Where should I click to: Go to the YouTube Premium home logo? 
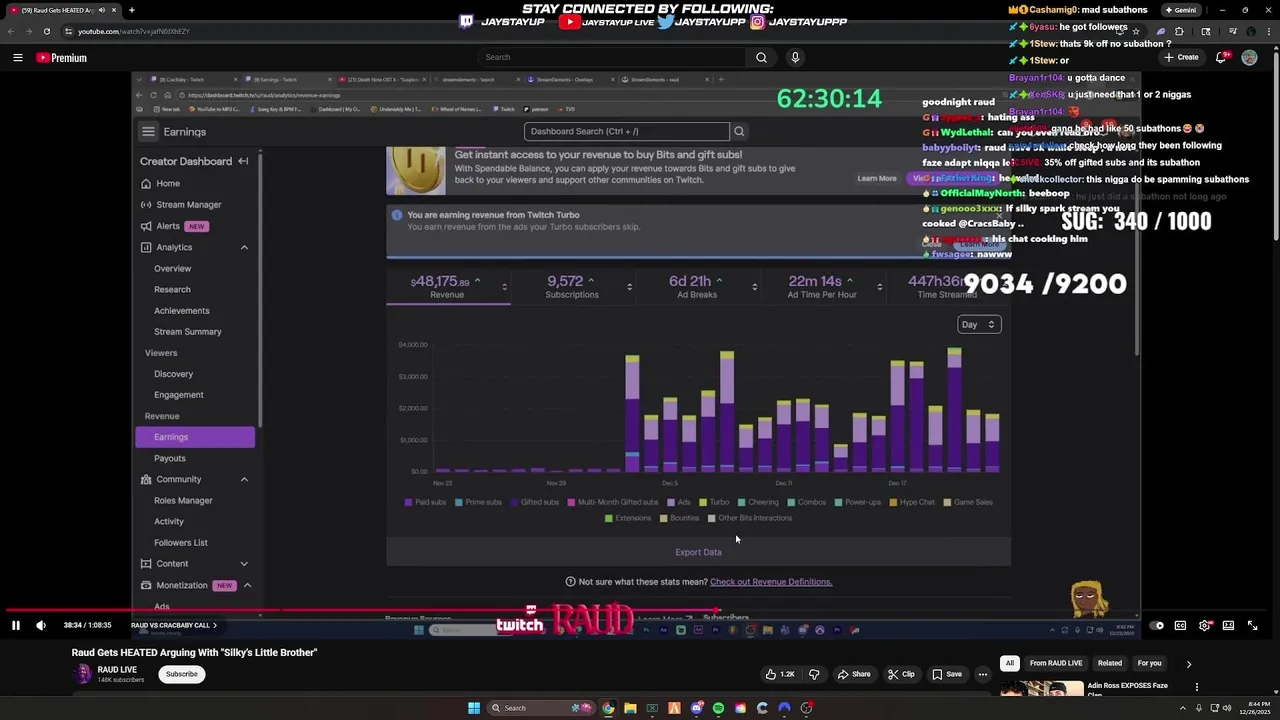tap(62, 58)
